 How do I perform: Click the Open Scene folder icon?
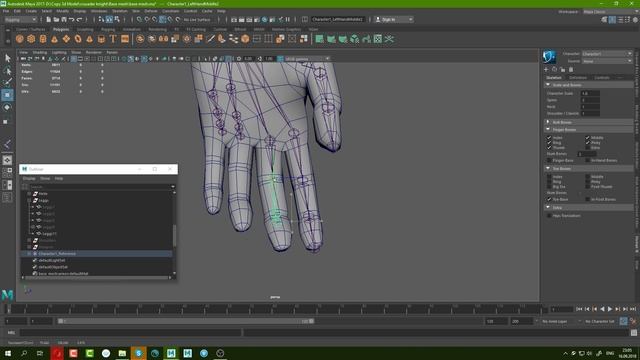[x=56, y=20]
